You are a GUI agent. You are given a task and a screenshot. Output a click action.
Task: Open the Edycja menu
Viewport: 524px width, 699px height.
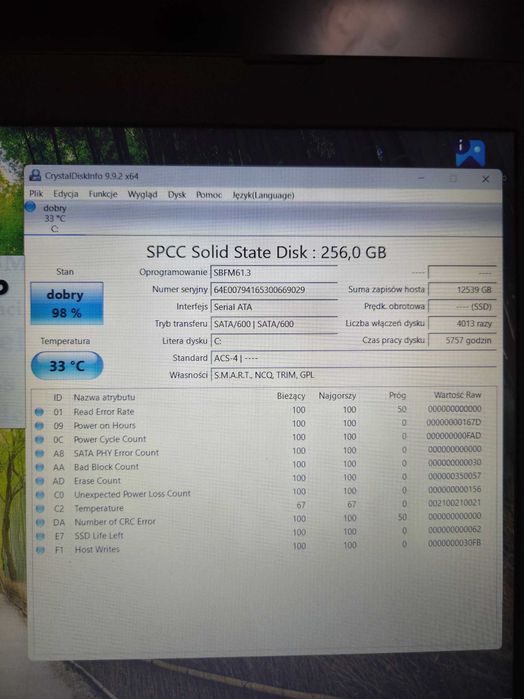point(66,194)
